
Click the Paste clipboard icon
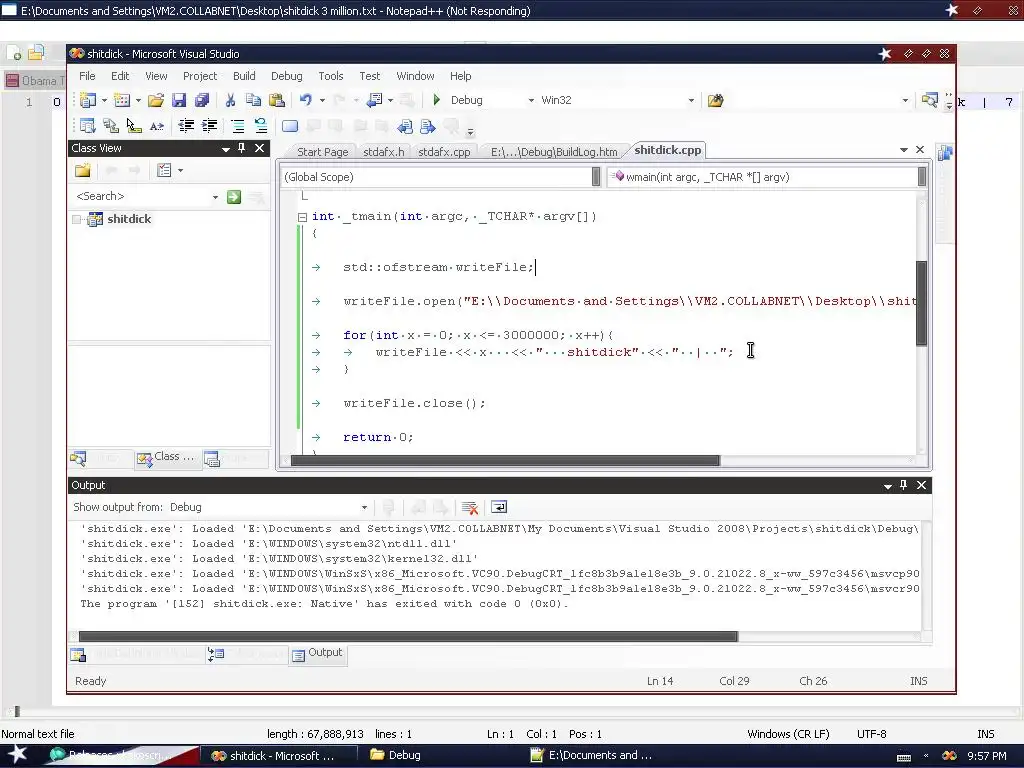click(277, 100)
